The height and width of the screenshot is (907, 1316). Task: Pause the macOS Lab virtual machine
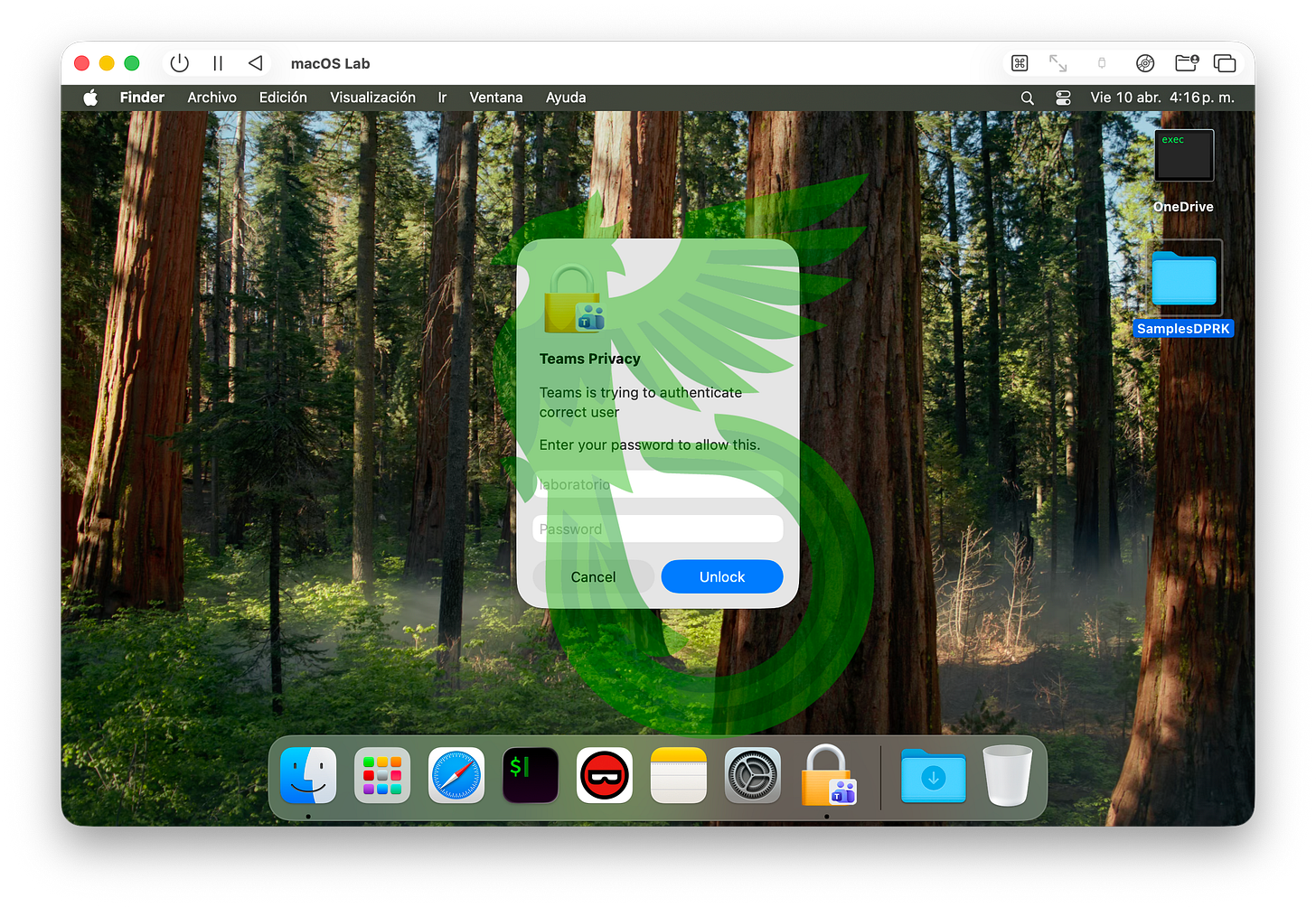pos(218,63)
